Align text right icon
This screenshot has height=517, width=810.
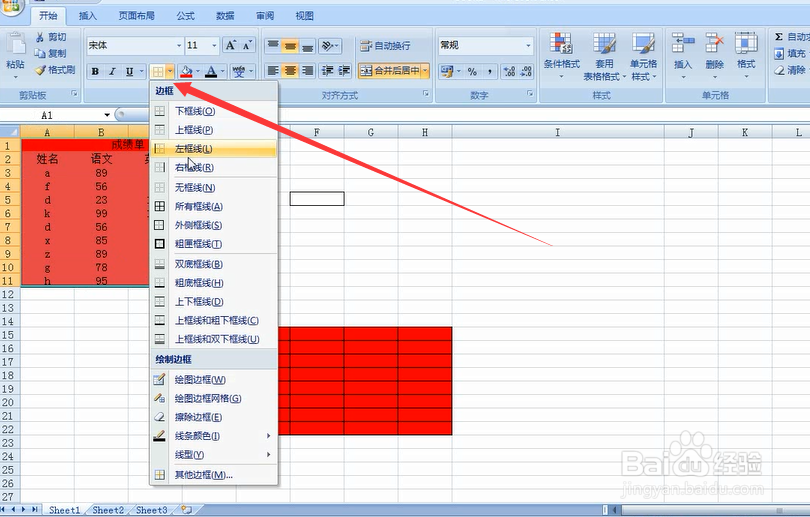point(307,71)
